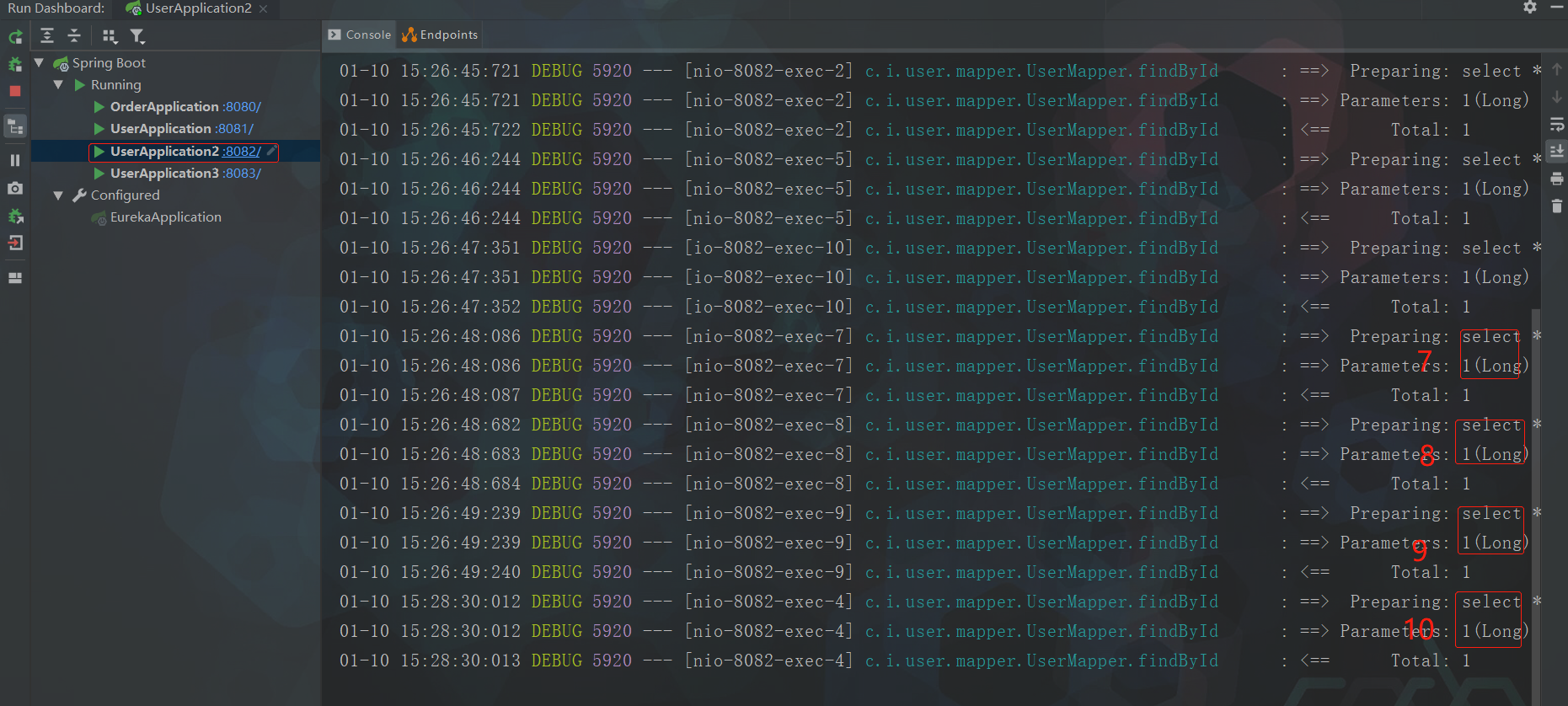1568x706 pixels.
Task: Switch to the Endpoints tab
Action: click(x=440, y=35)
